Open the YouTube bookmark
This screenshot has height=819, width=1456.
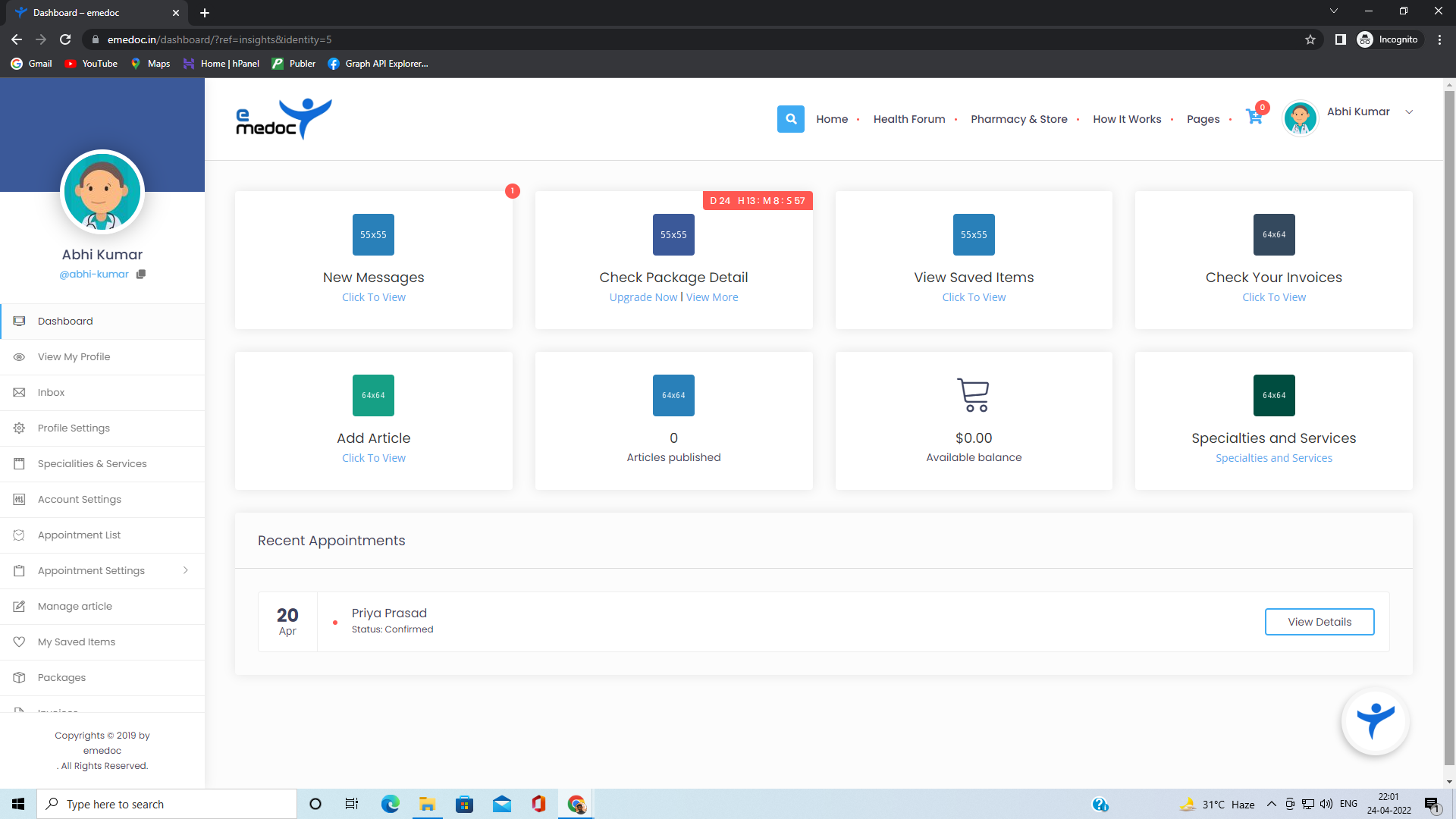(x=91, y=64)
